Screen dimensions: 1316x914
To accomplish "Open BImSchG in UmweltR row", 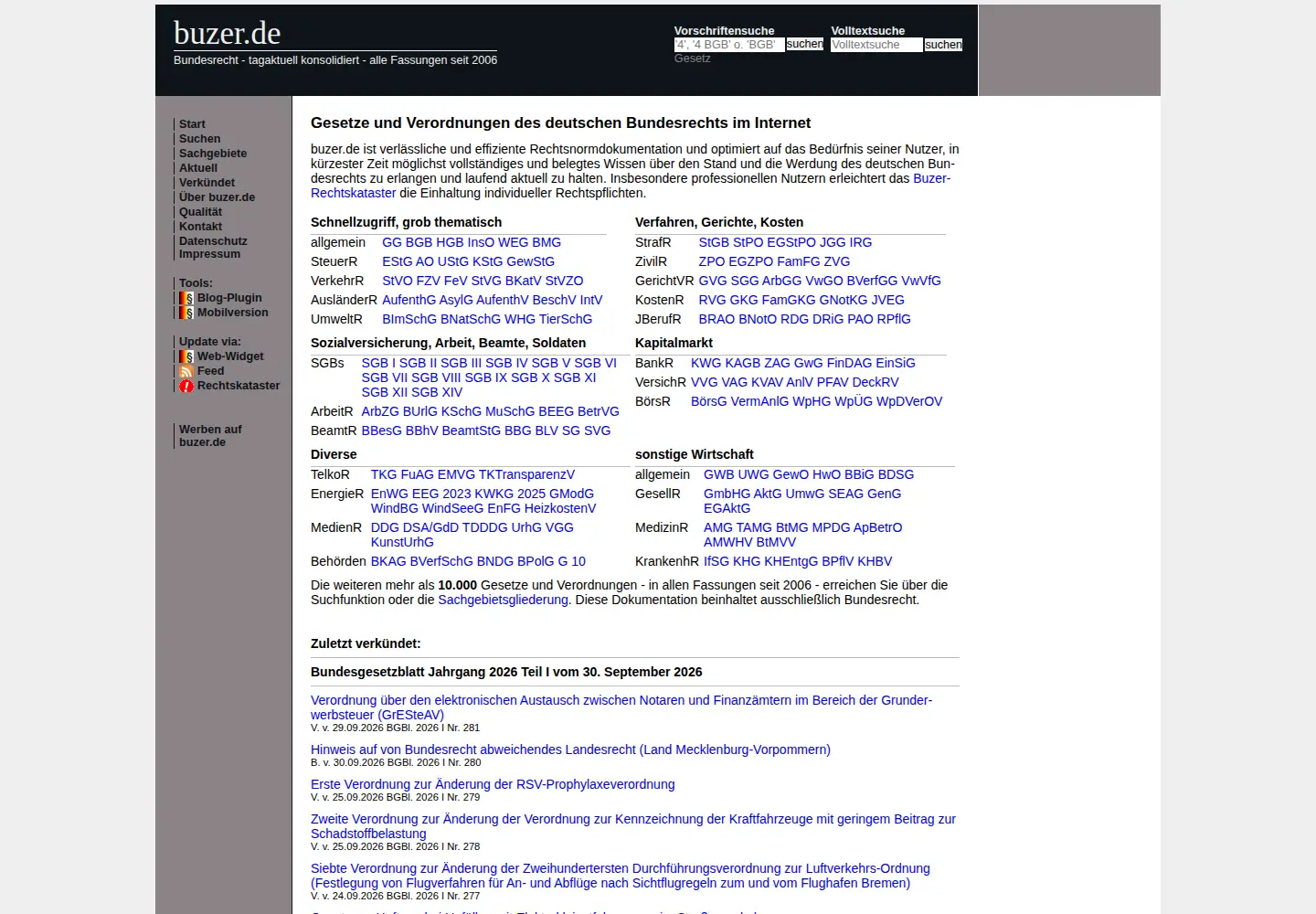I will coord(409,319).
